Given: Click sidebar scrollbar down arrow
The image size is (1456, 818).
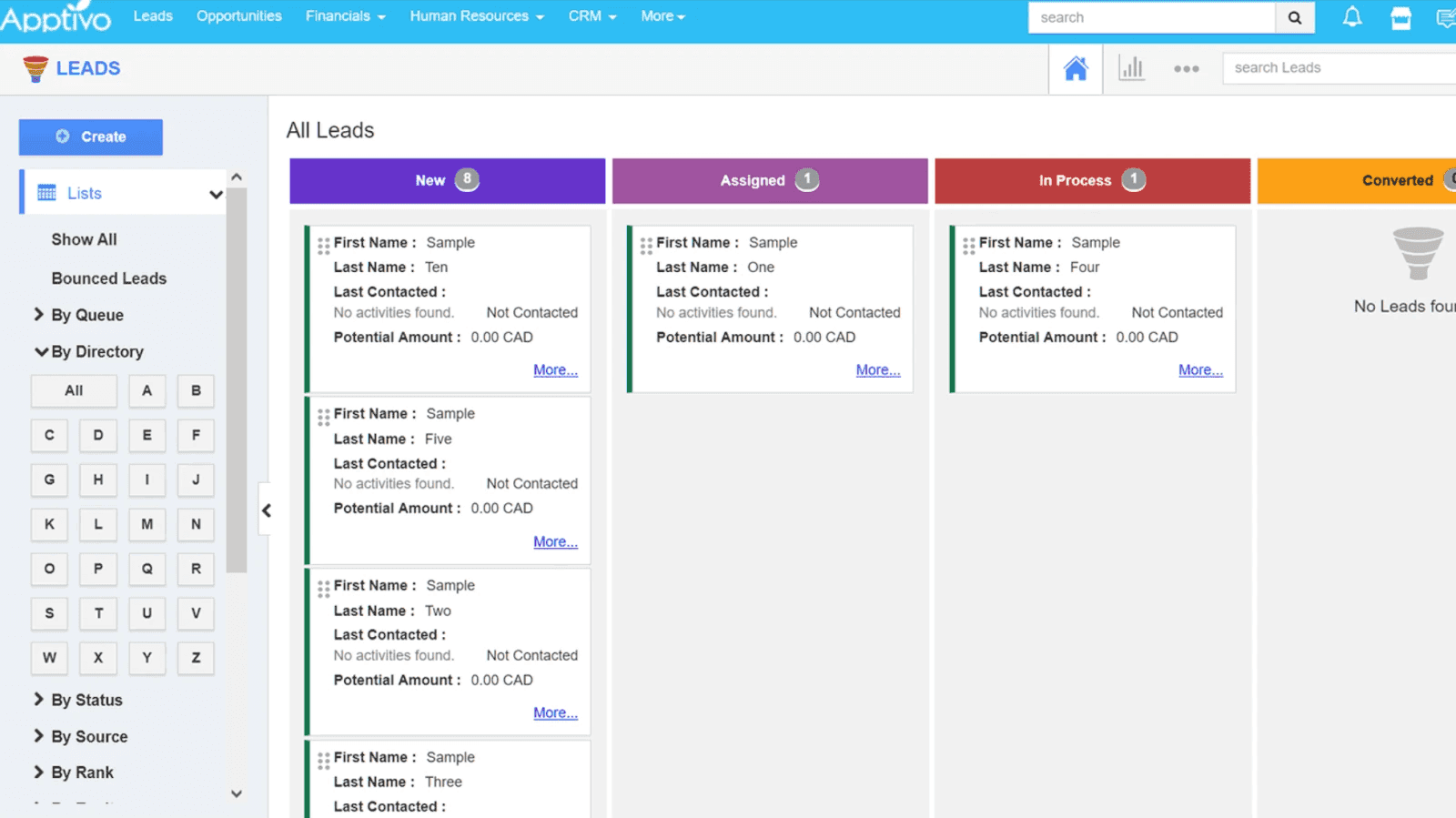Looking at the screenshot, I should click(237, 793).
